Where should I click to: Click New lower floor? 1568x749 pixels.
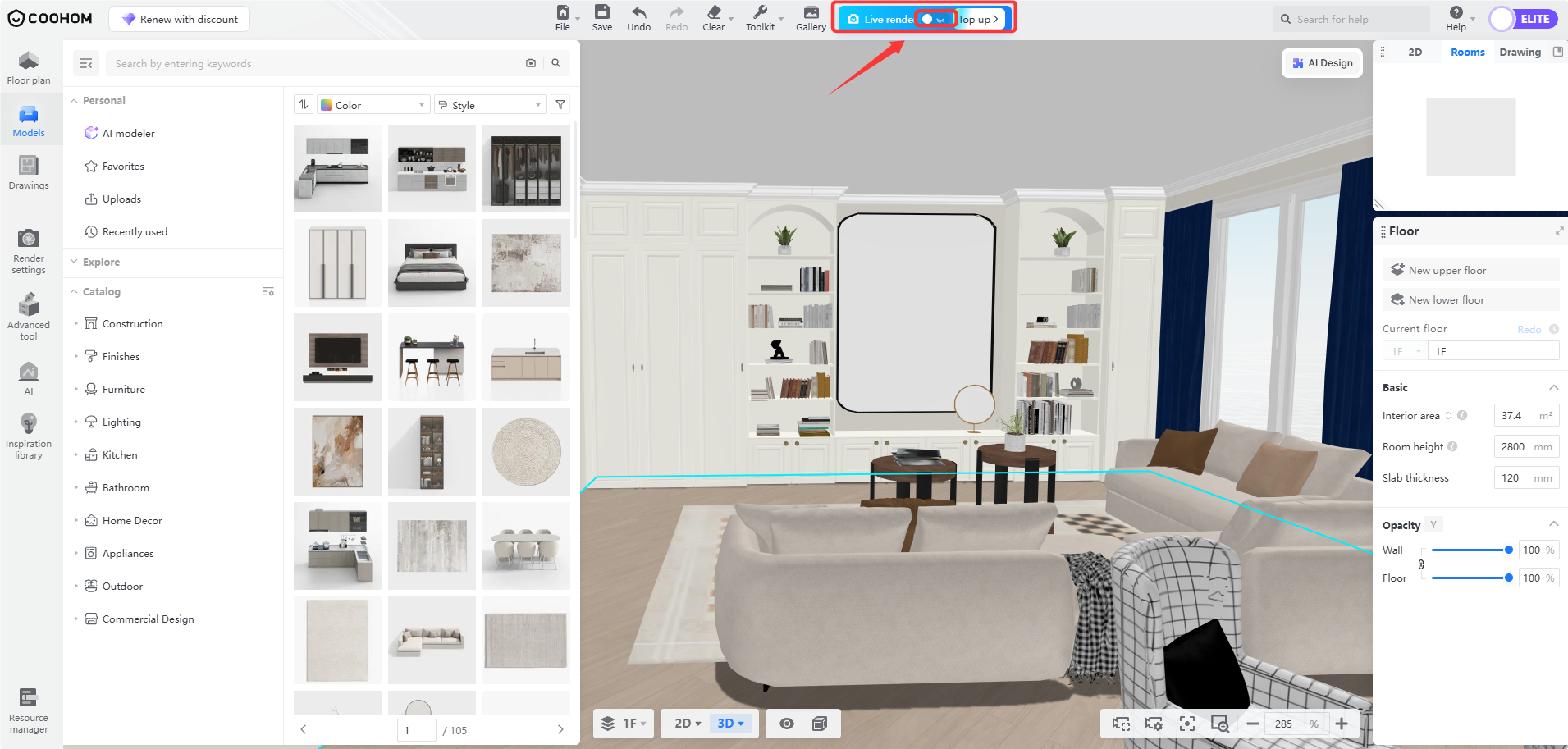(x=1470, y=299)
